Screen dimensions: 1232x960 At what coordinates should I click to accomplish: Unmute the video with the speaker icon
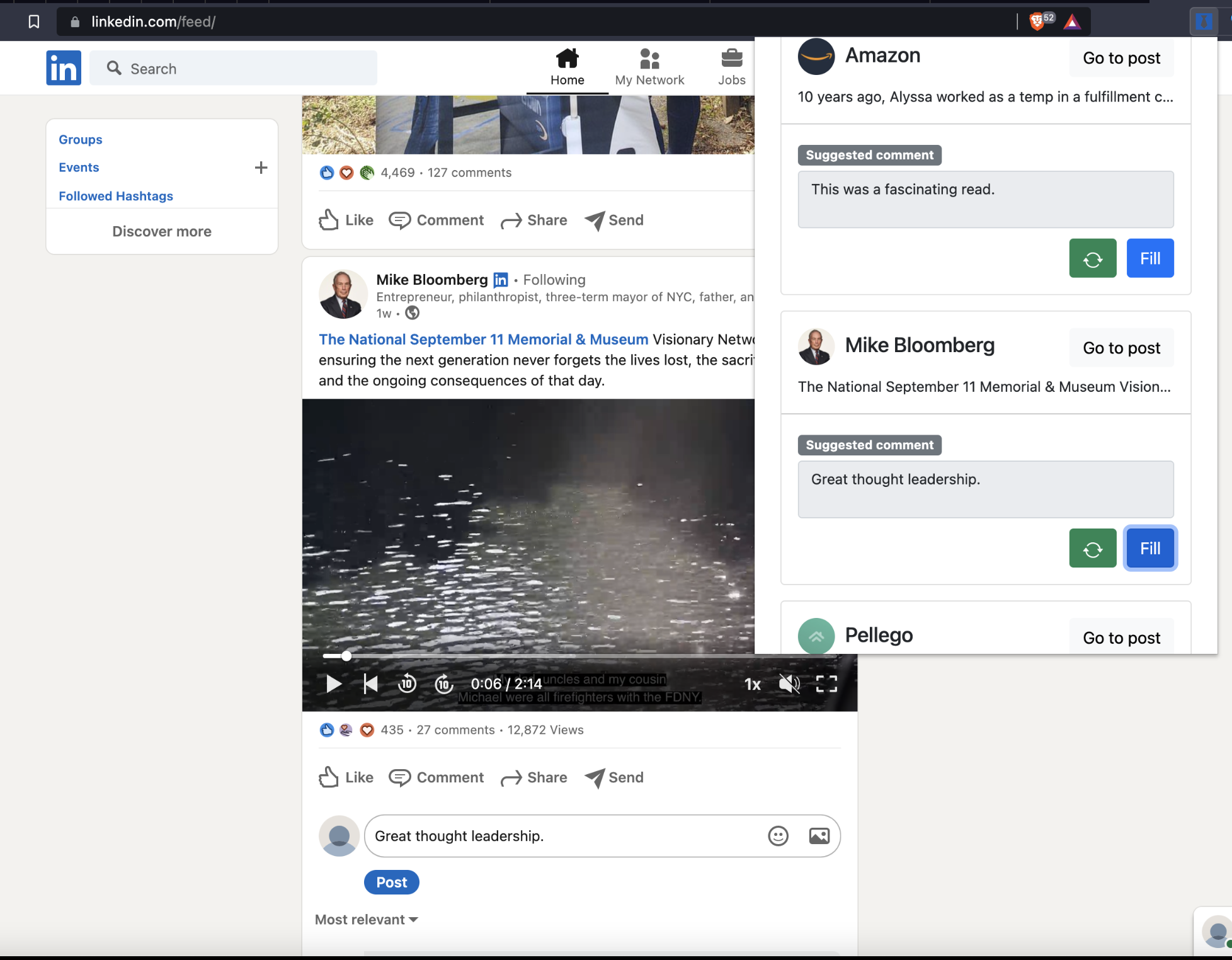pyautogui.click(x=789, y=683)
